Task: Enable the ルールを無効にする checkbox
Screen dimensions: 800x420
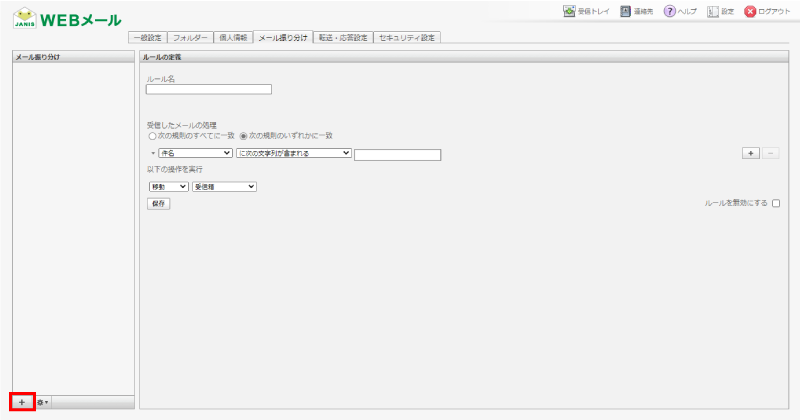Action: 776,203
